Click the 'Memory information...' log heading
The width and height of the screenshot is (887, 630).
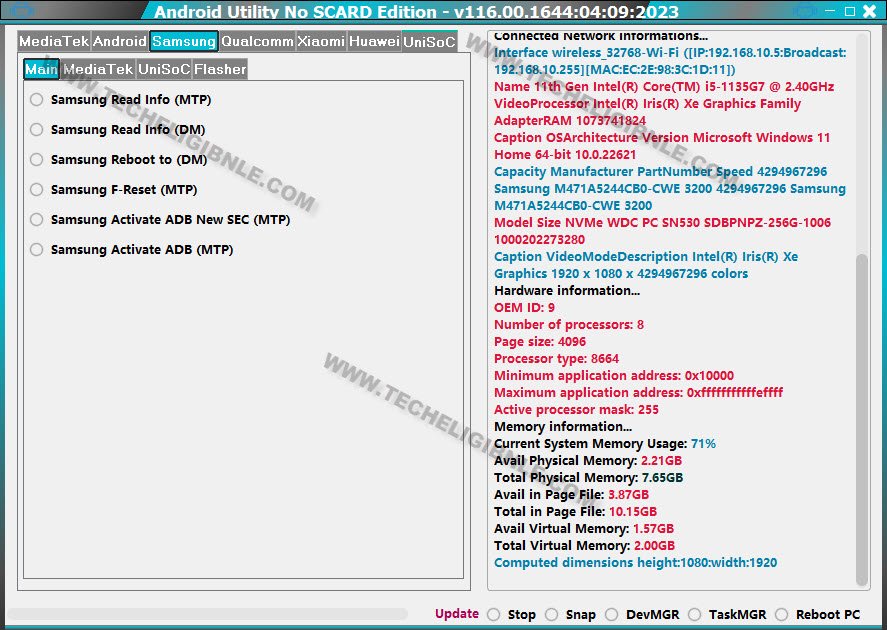[x=563, y=426]
